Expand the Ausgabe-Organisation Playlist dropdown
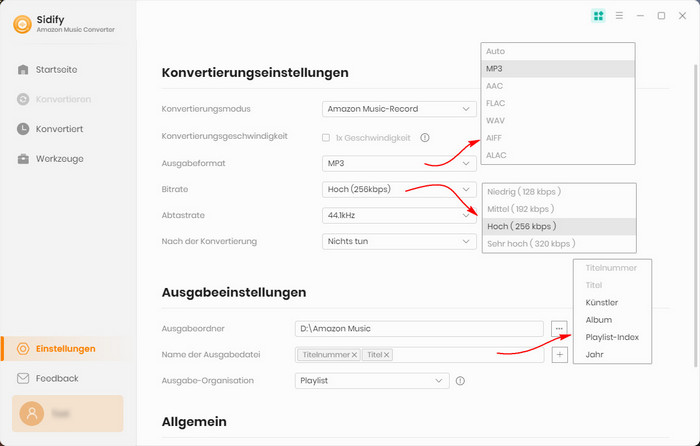This screenshot has width=700, height=446. (372, 381)
